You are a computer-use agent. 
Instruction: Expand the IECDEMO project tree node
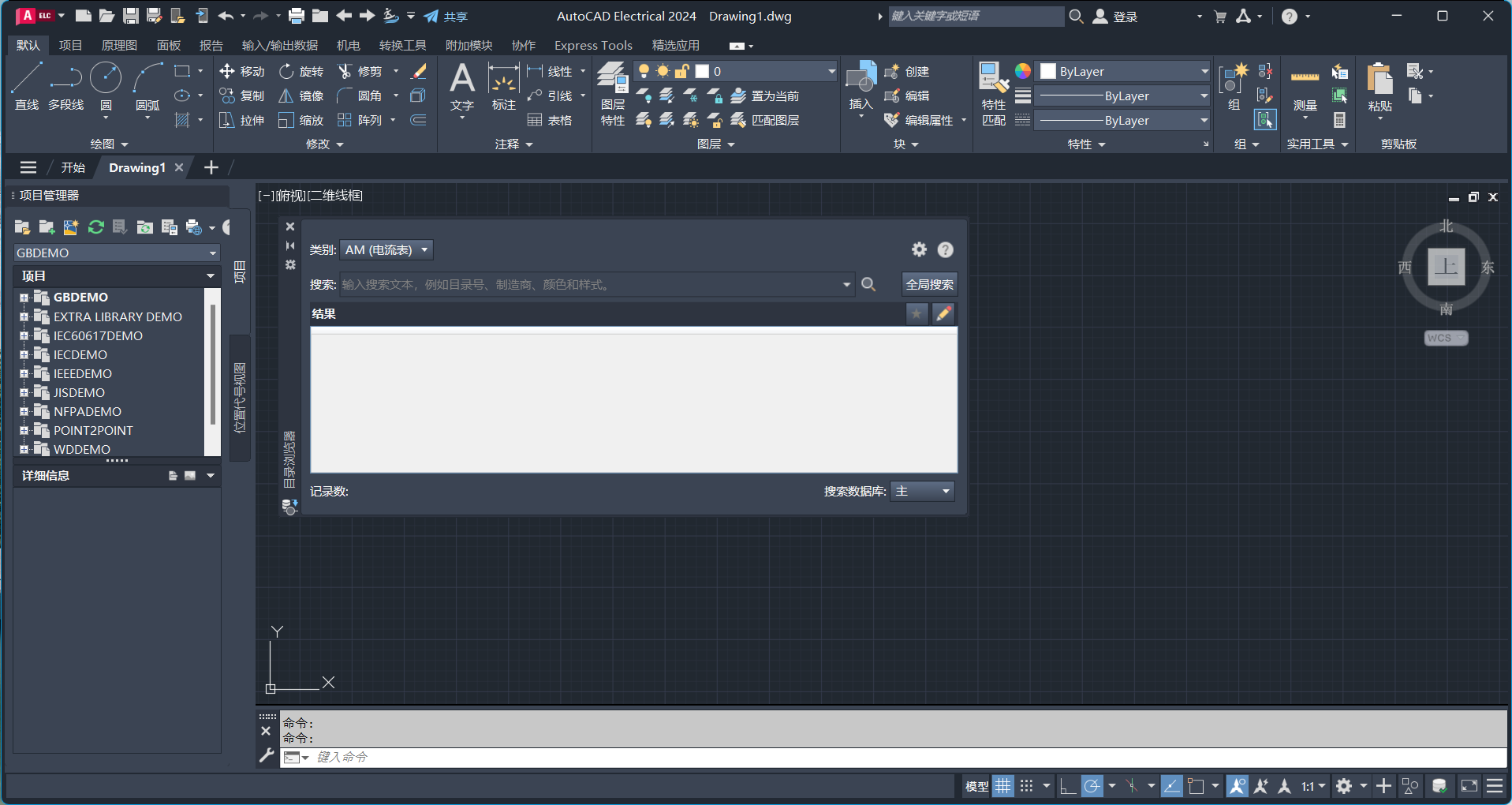(x=24, y=355)
